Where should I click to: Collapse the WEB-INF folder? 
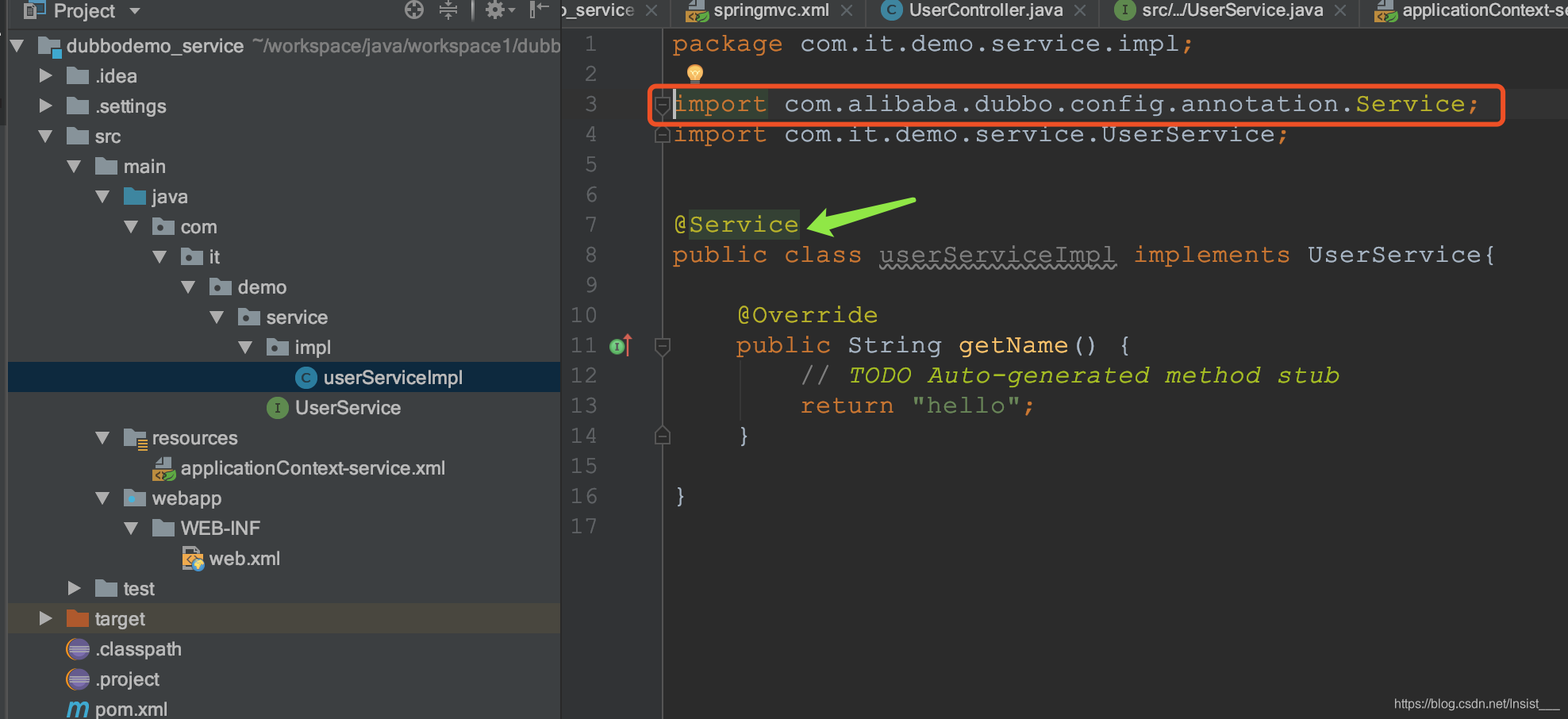point(131,529)
